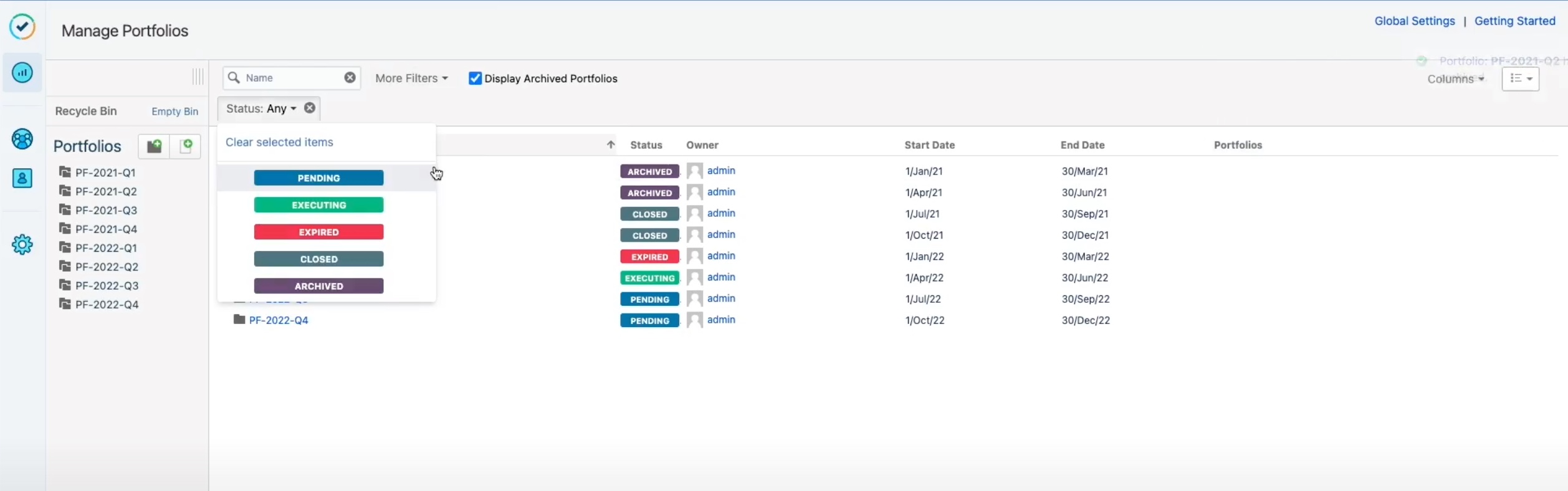1568x491 pixels.
Task: Open the teams sidebar icon
Action: tap(22, 139)
